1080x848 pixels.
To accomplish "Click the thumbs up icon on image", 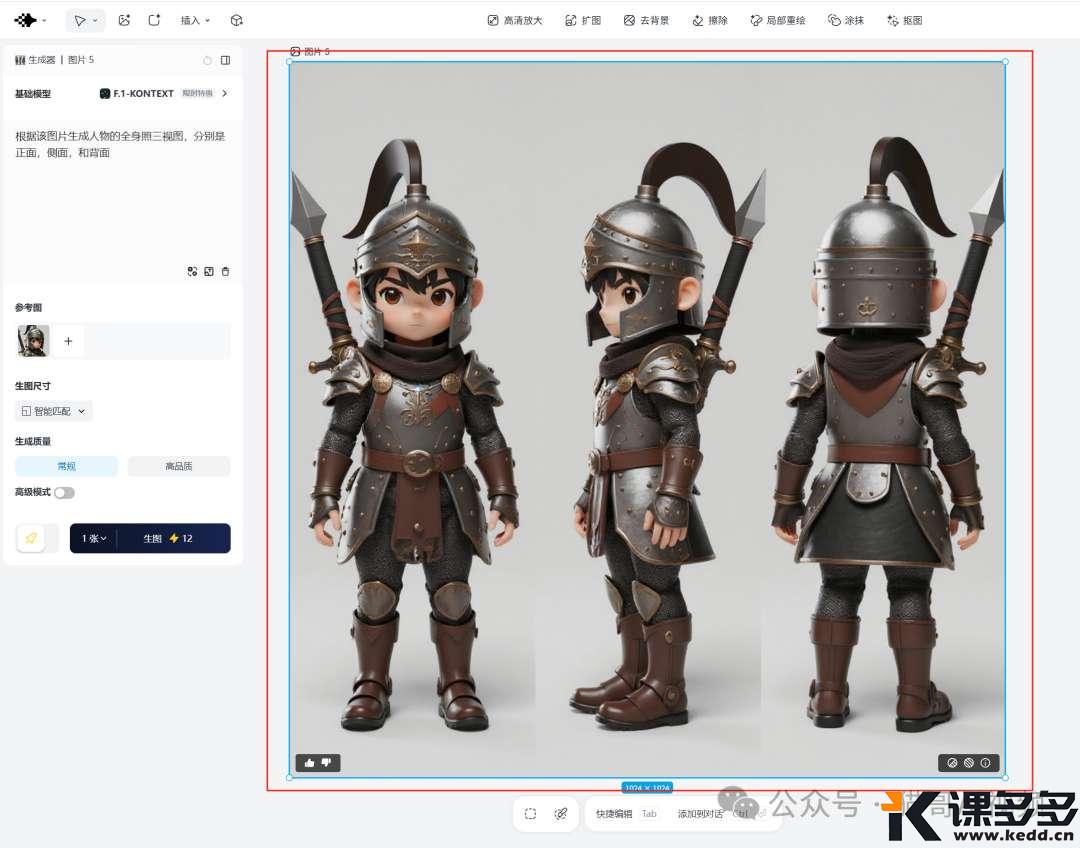I will pyautogui.click(x=309, y=763).
